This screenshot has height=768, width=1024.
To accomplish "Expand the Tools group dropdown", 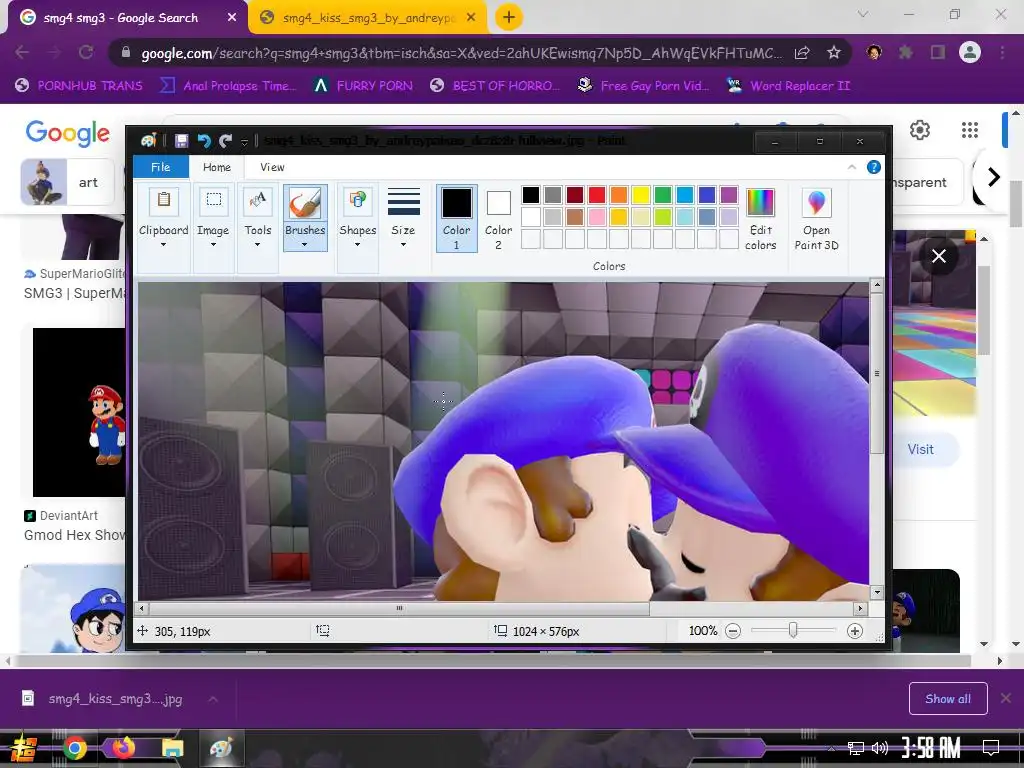I will tap(257, 244).
